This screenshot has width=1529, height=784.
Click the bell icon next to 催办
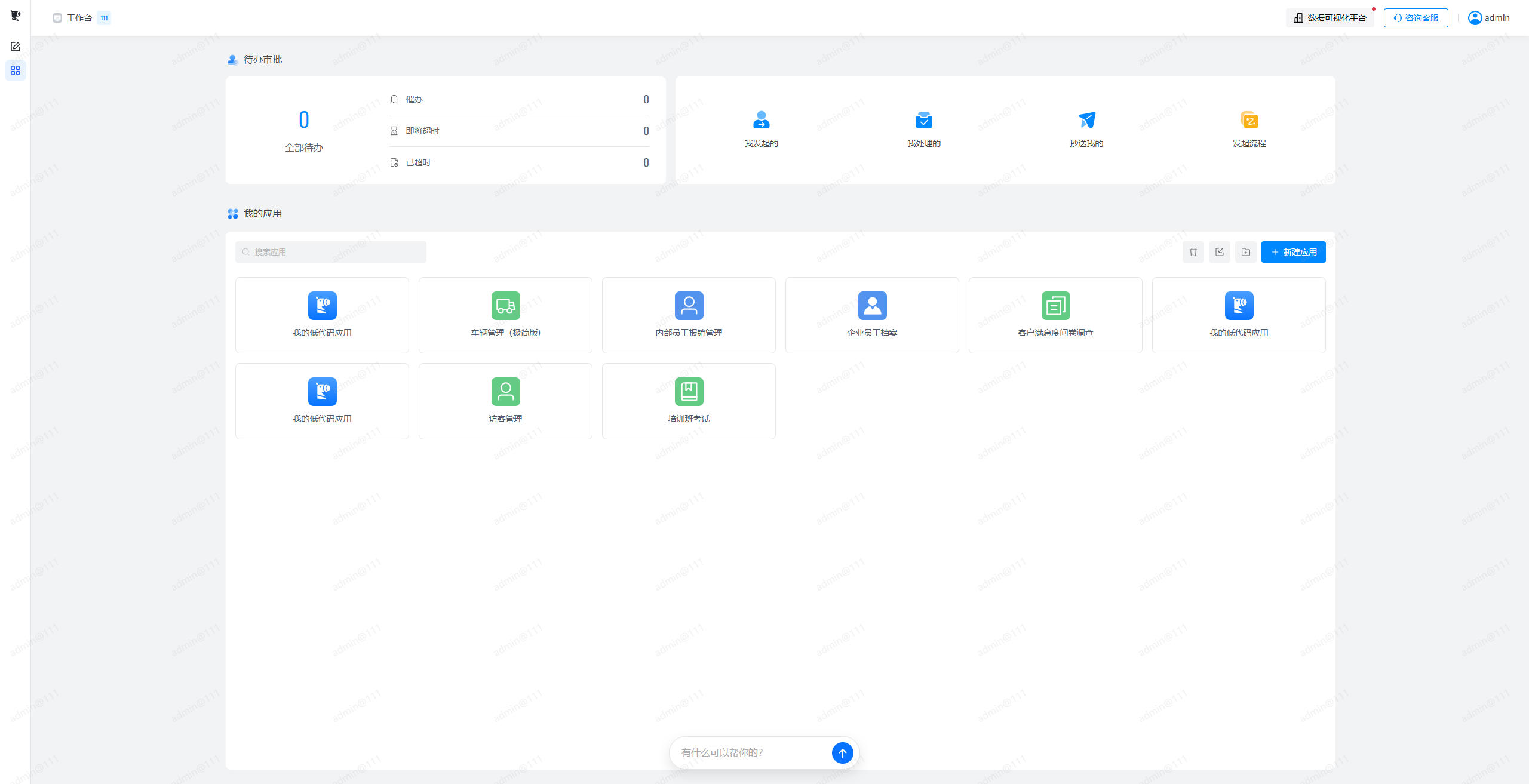394,99
